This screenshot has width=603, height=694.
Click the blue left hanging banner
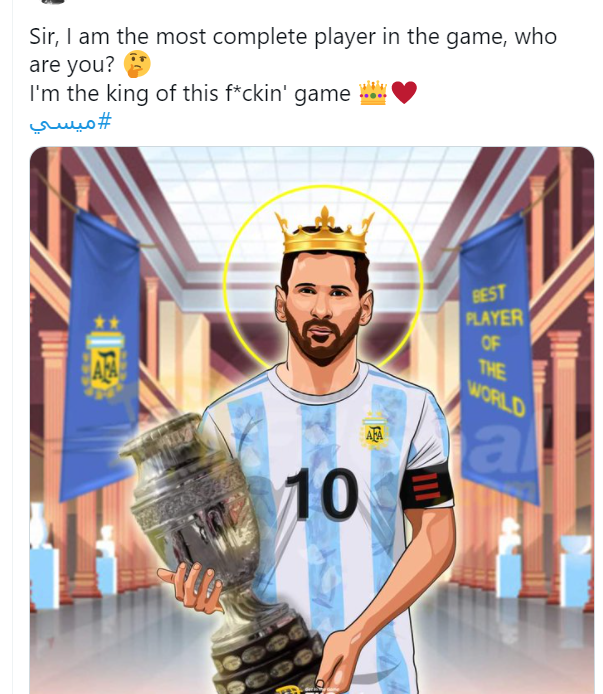coord(101,354)
